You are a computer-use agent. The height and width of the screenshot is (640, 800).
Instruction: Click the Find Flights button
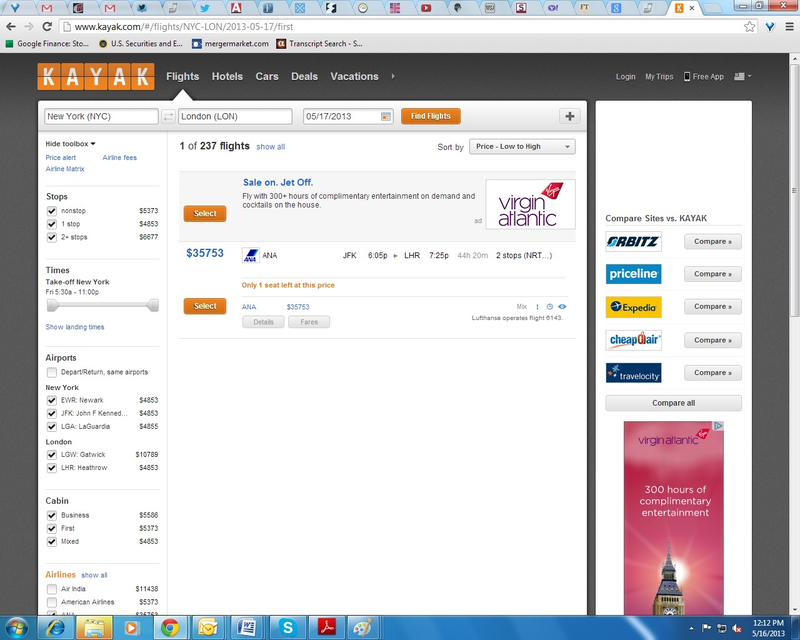tap(431, 116)
